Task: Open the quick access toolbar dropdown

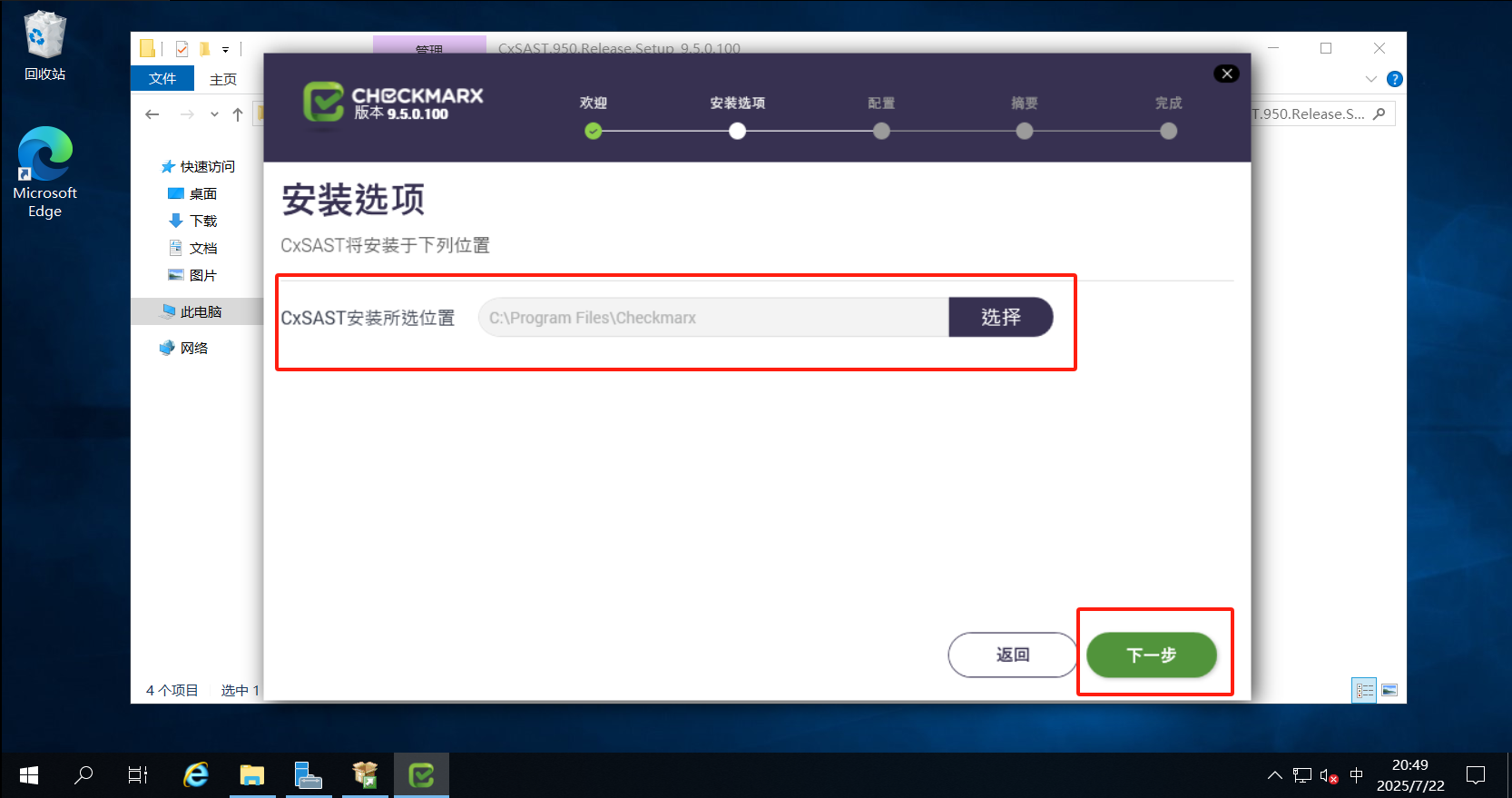Action: [226, 50]
